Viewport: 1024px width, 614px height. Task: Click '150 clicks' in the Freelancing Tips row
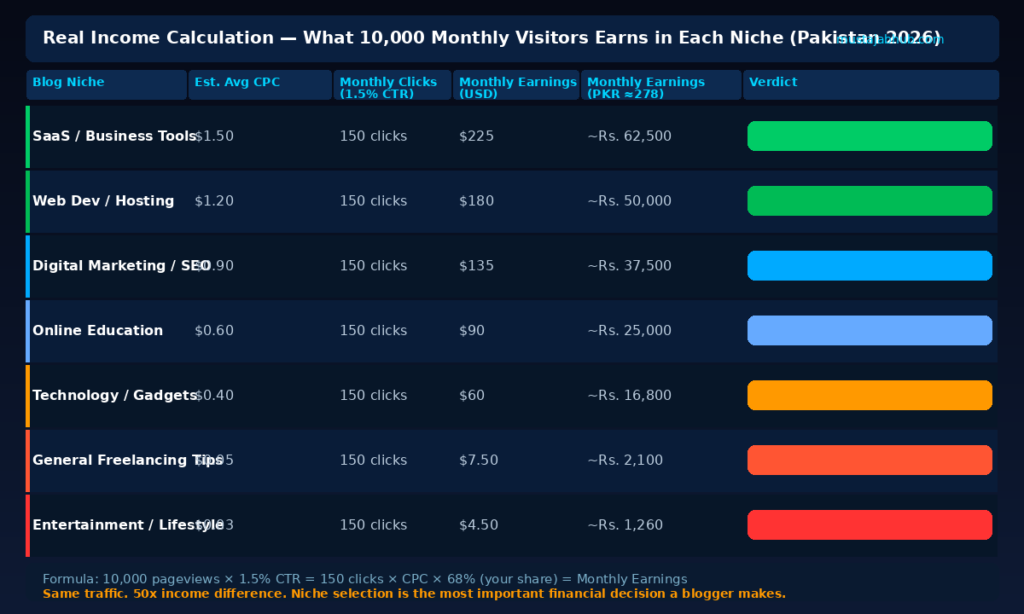[374, 460]
